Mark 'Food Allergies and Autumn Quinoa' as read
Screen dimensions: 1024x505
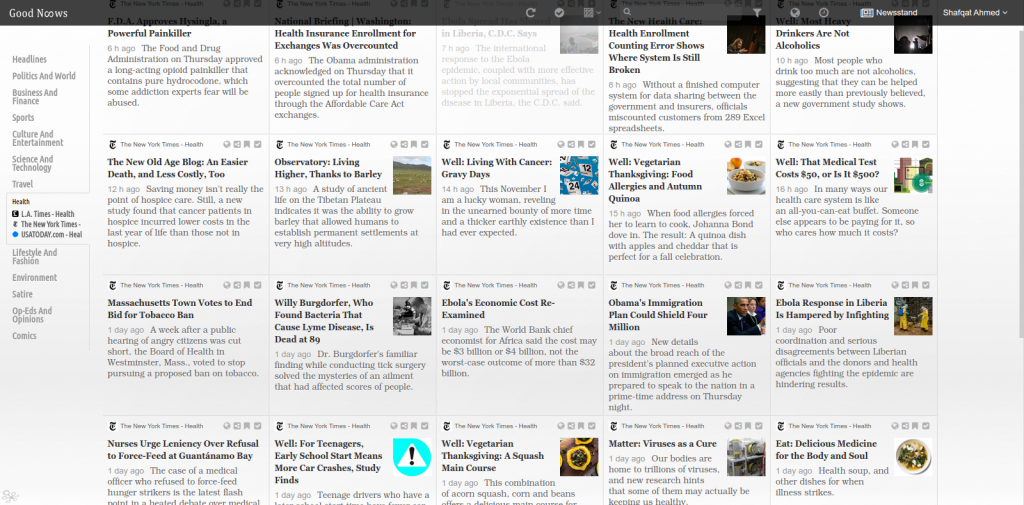click(759, 144)
